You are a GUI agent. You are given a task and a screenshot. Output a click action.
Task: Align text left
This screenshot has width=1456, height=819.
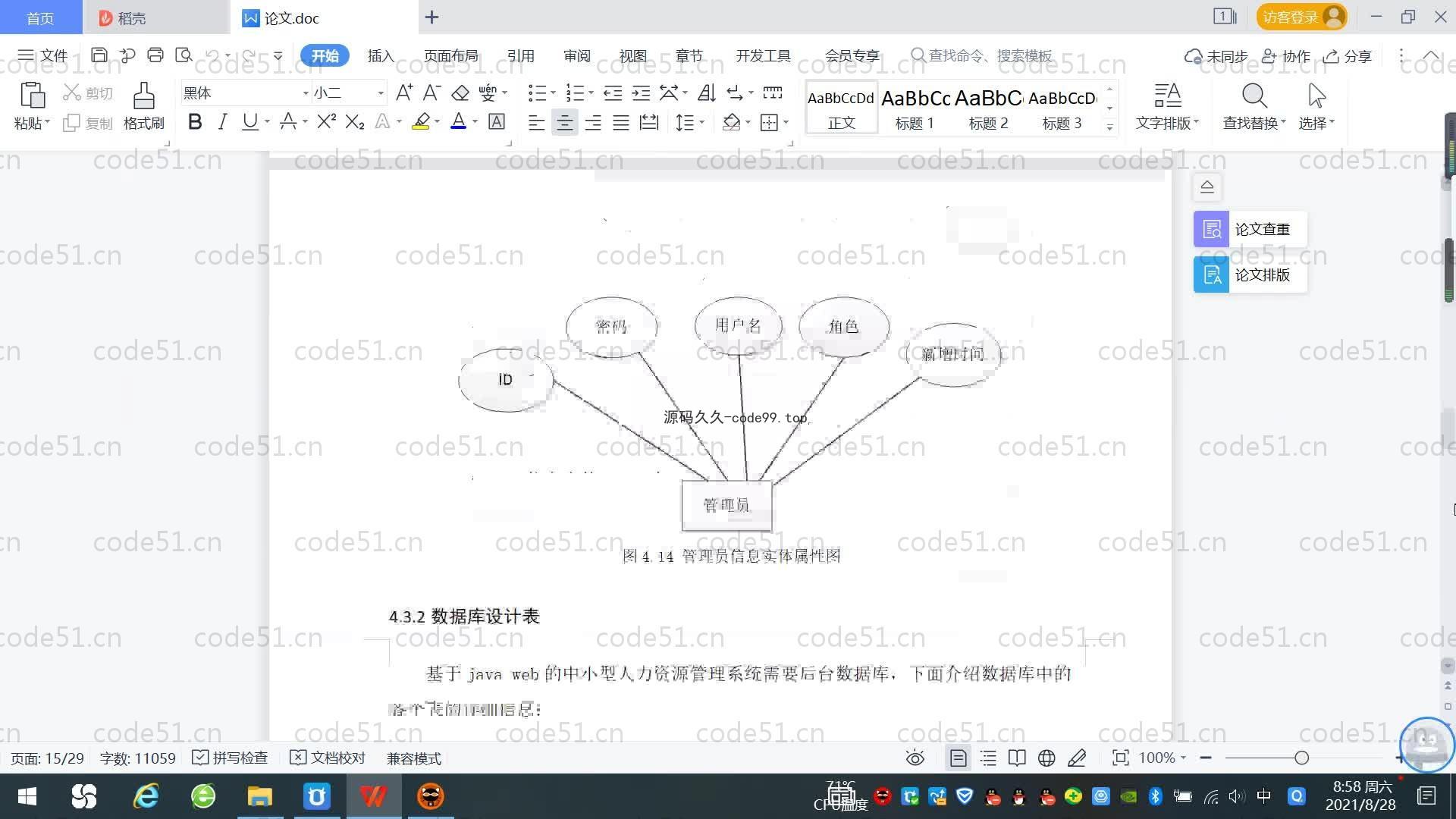tap(536, 122)
